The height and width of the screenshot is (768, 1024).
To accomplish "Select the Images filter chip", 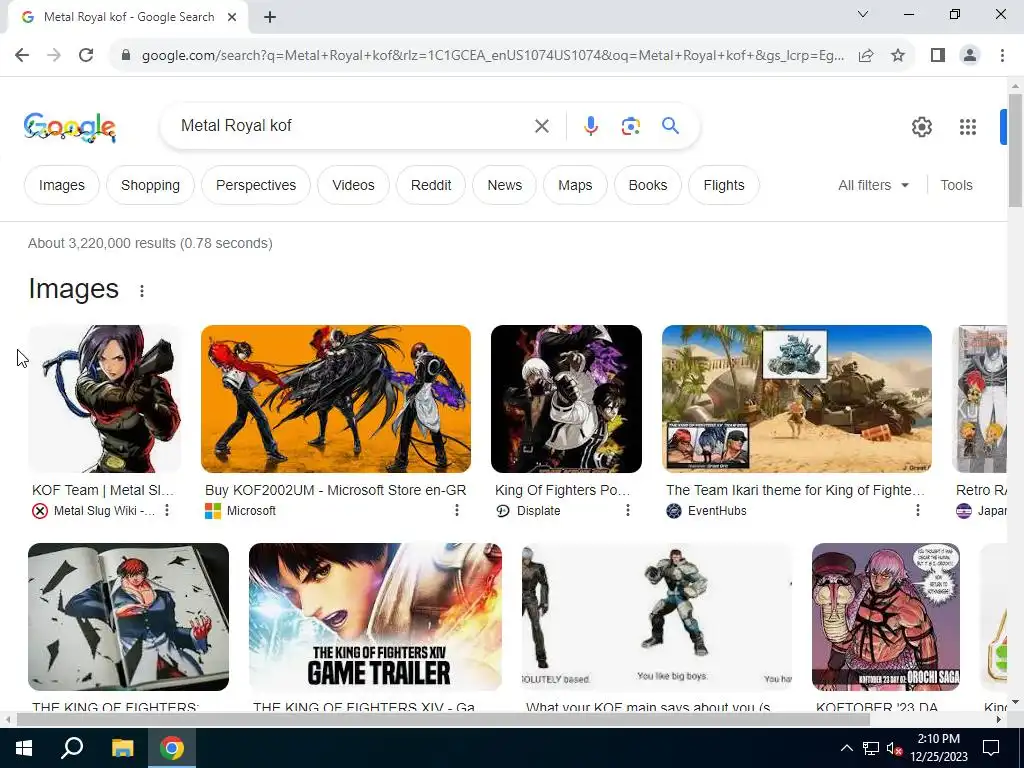I will (x=61, y=185).
